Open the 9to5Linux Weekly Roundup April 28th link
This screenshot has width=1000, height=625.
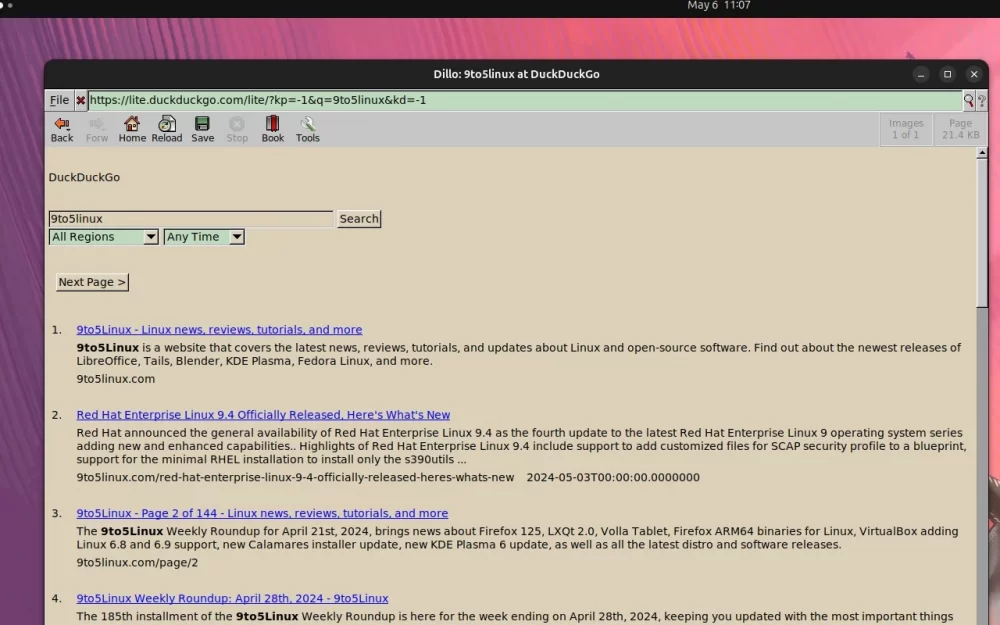(x=232, y=598)
